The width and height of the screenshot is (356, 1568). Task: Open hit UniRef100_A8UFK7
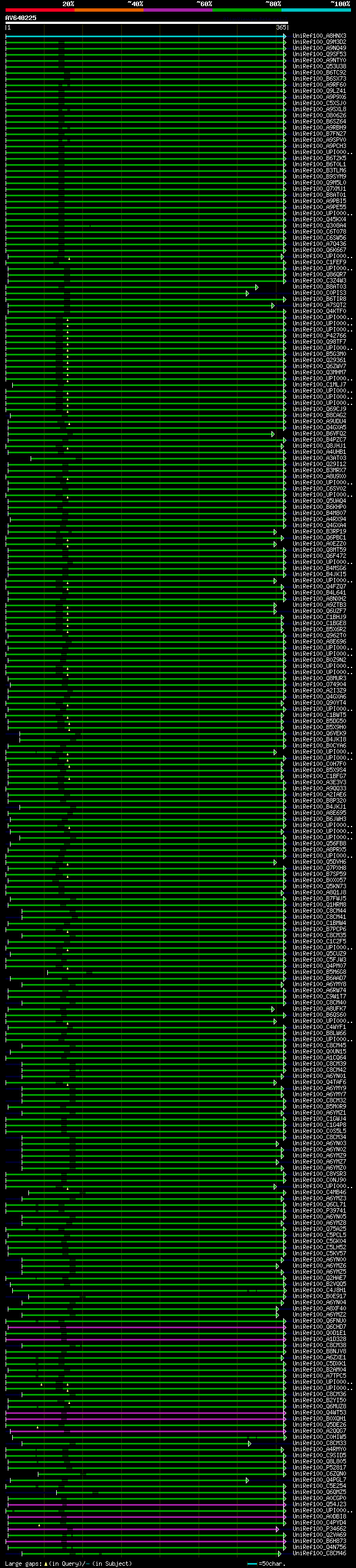pyautogui.click(x=319, y=1009)
